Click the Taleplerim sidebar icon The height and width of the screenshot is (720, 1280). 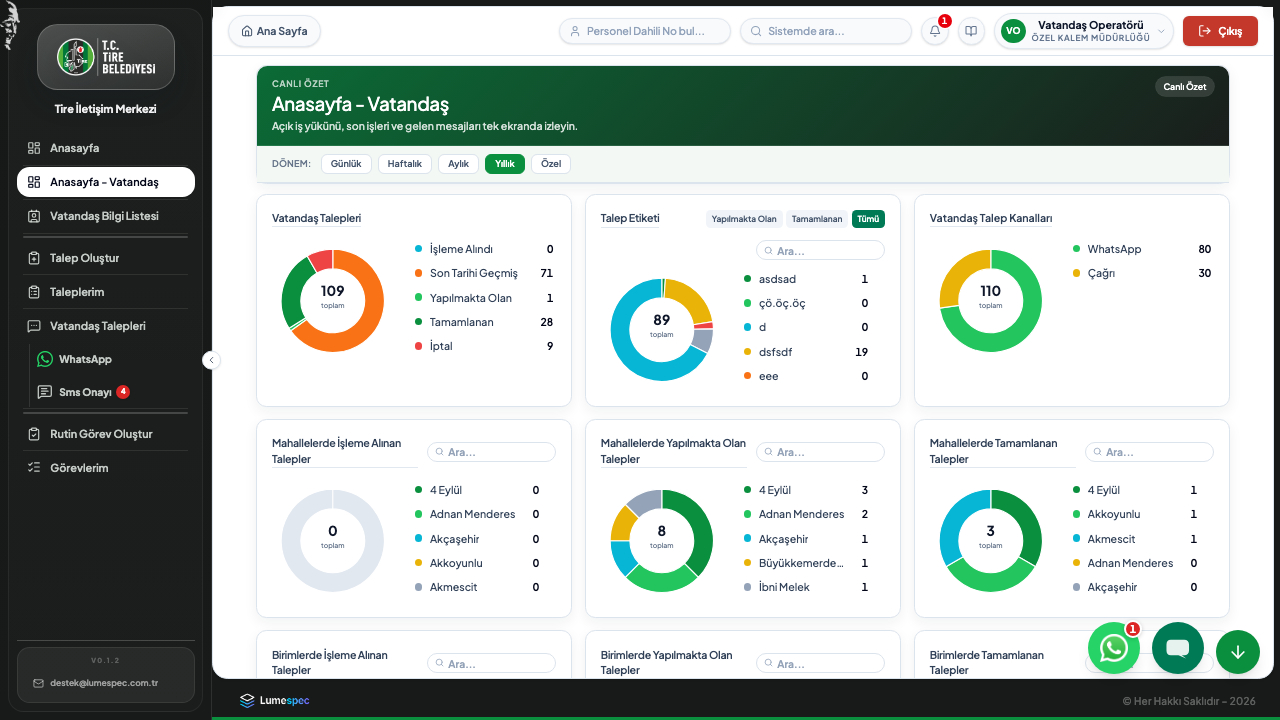pyautogui.click(x=34, y=292)
